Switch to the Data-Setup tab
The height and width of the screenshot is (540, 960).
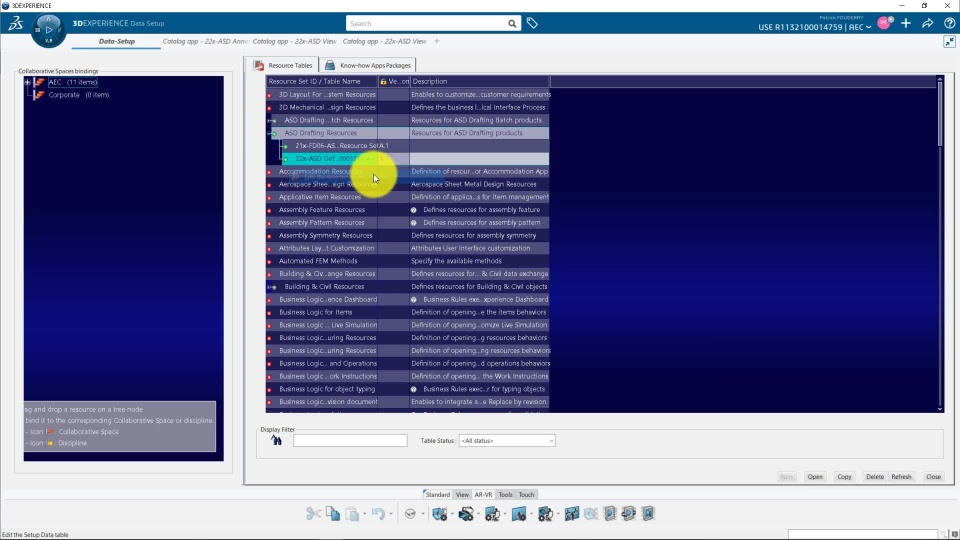[116, 41]
